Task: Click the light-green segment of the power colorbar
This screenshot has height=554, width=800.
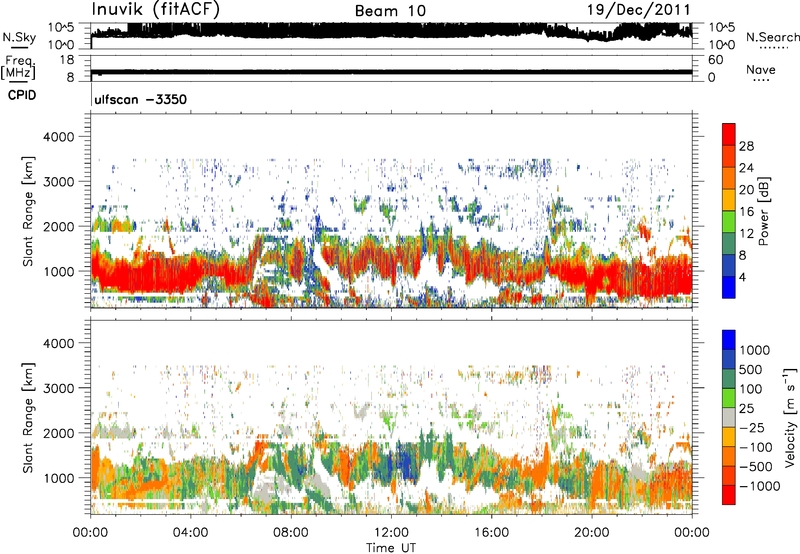Action: point(729,222)
